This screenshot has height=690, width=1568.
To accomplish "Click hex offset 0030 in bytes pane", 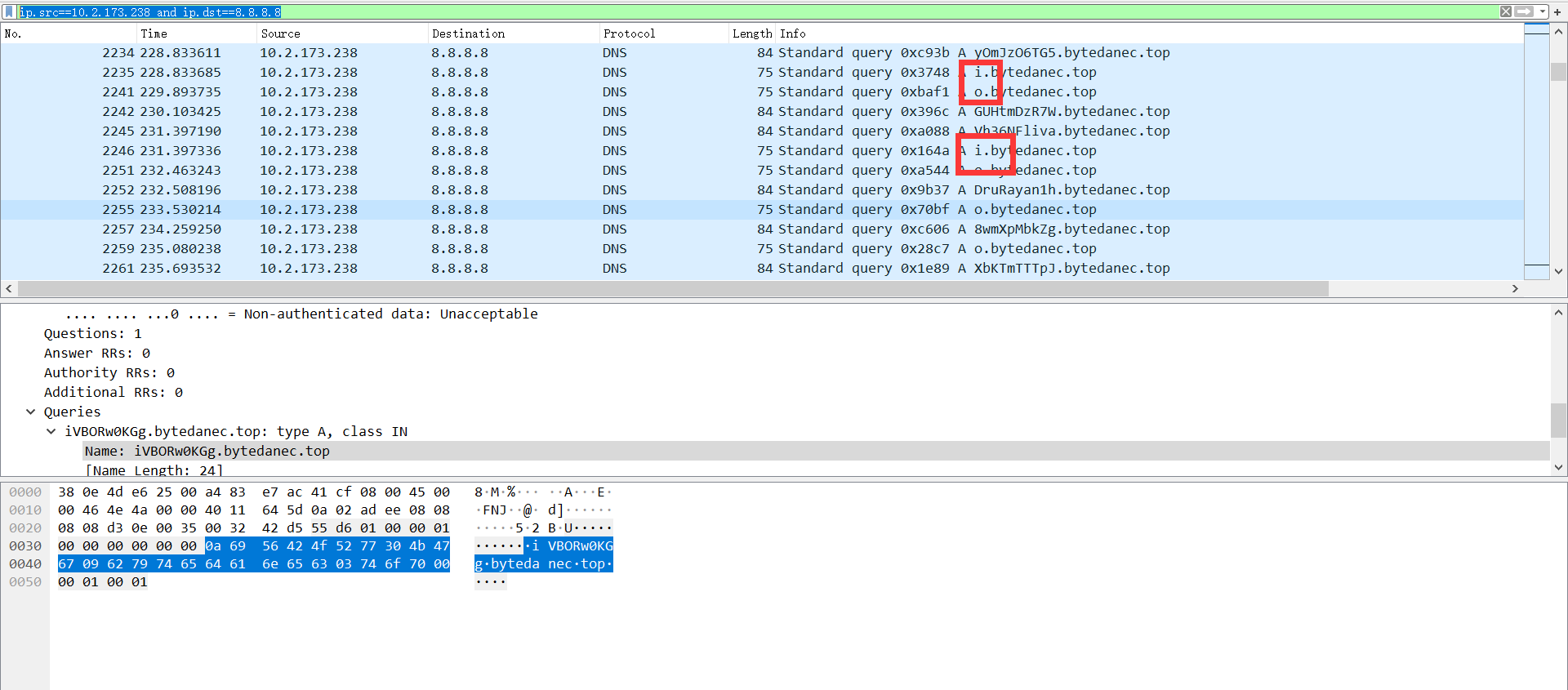I will coord(25,545).
